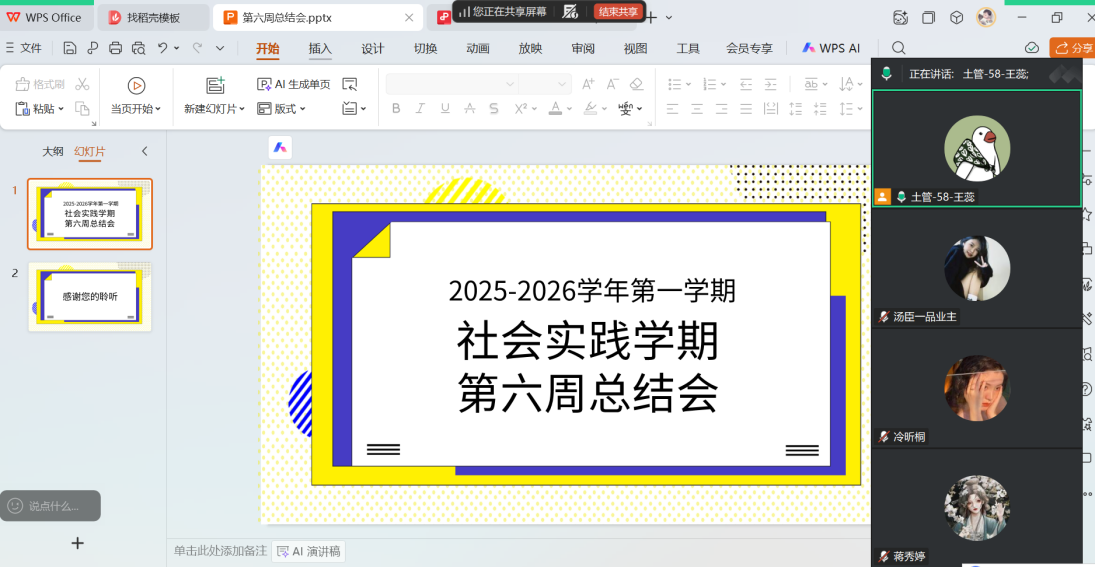Start slideshow with 当页开始 play icon
Screen dimensions: 1095x567
pos(137,86)
